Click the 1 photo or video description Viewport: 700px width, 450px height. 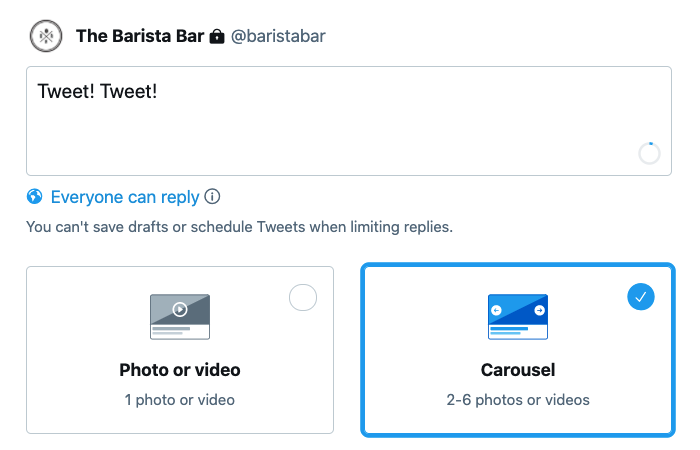tap(179, 400)
